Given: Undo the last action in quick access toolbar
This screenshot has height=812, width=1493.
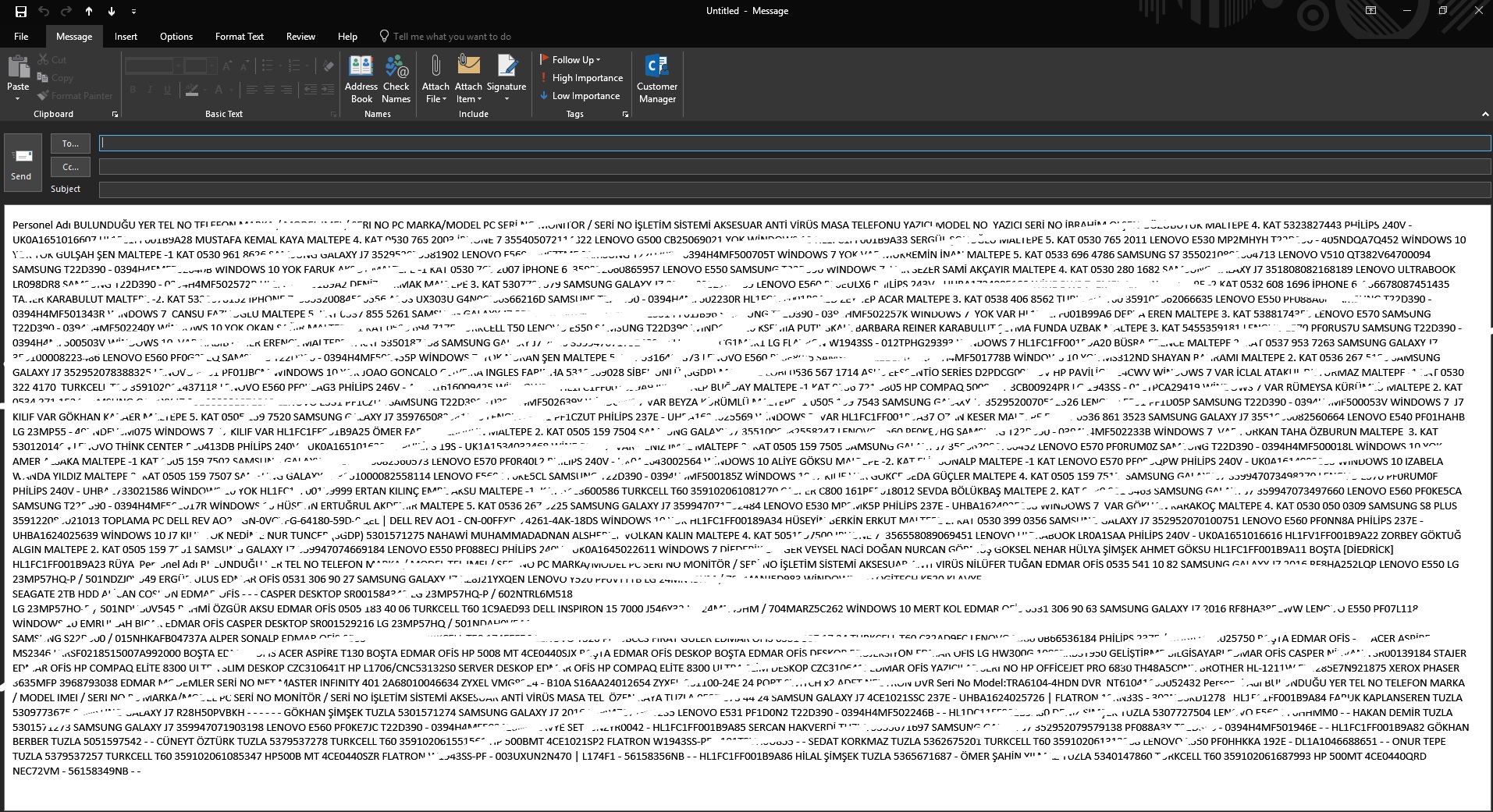Looking at the screenshot, I should point(44,11).
